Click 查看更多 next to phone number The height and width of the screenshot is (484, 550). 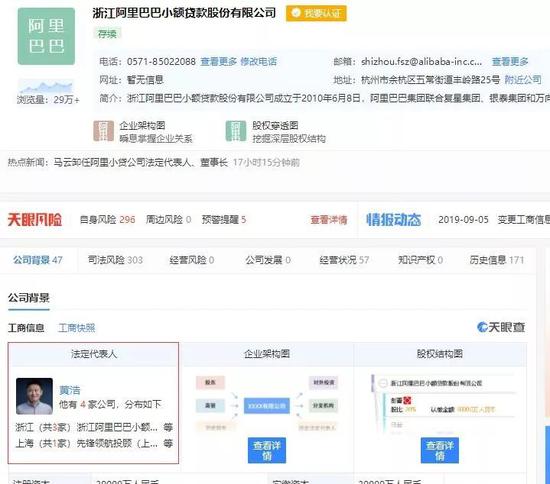[219, 62]
